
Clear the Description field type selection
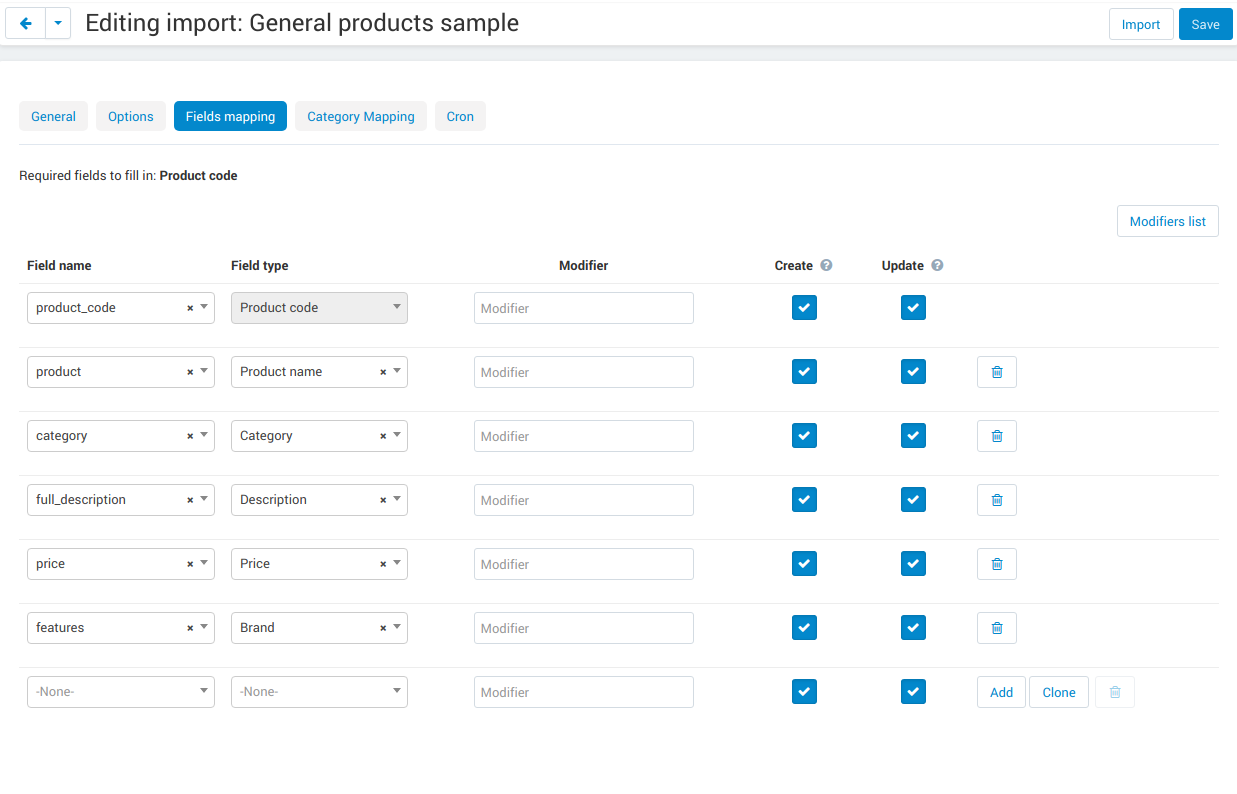(x=383, y=500)
